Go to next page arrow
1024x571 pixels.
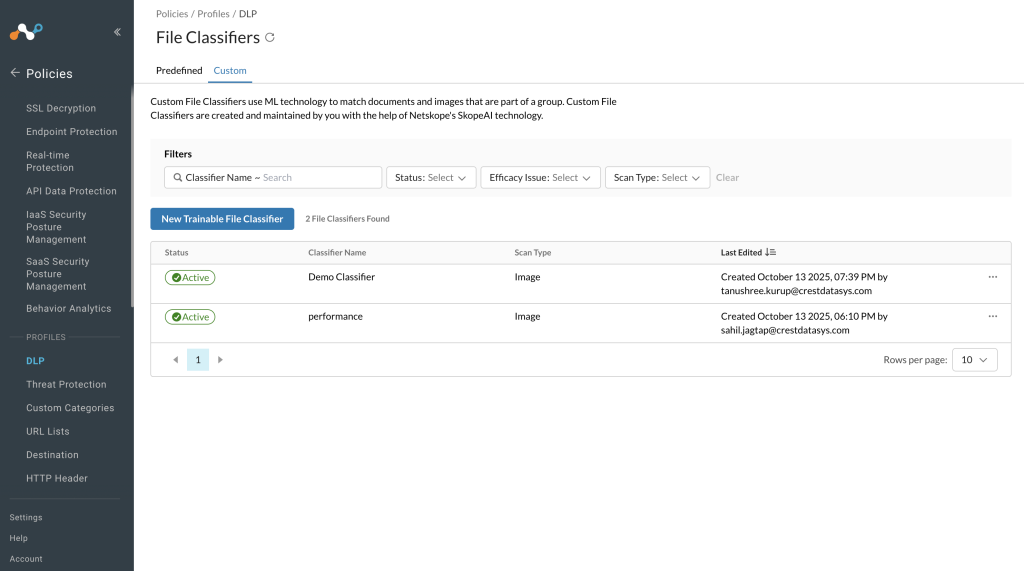tap(220, 360)
